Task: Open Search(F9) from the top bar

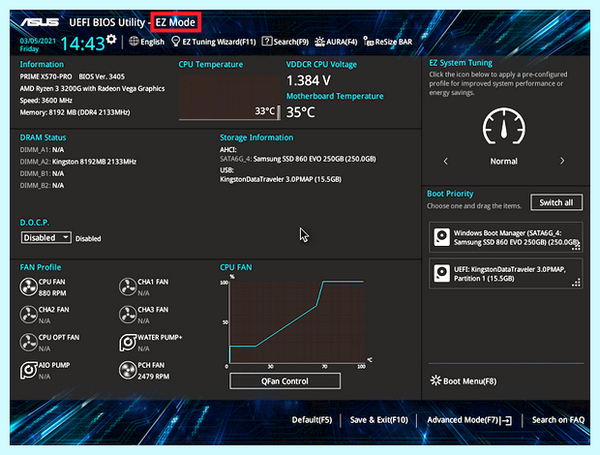Action: pos(285,41)
